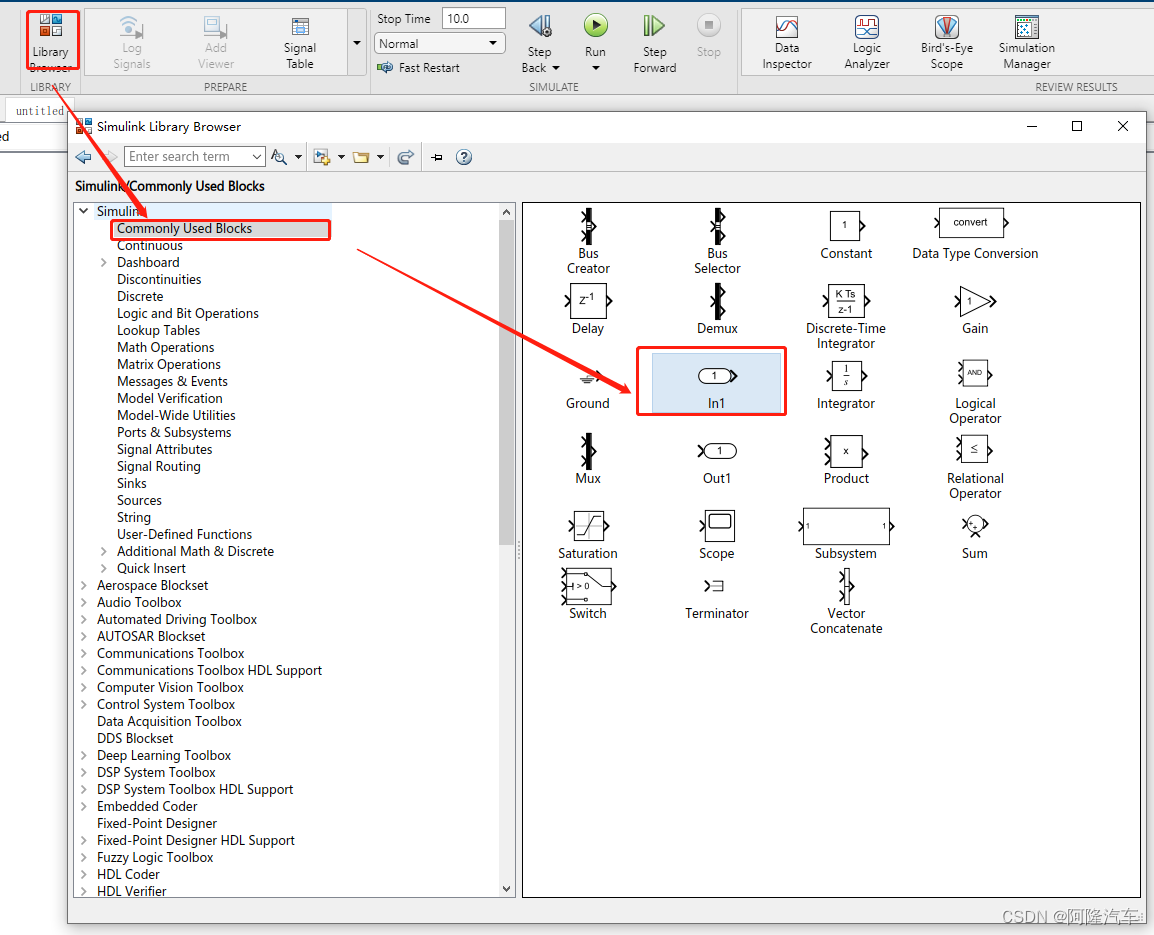Select the Relational Operator block

[x=974, y=468]
